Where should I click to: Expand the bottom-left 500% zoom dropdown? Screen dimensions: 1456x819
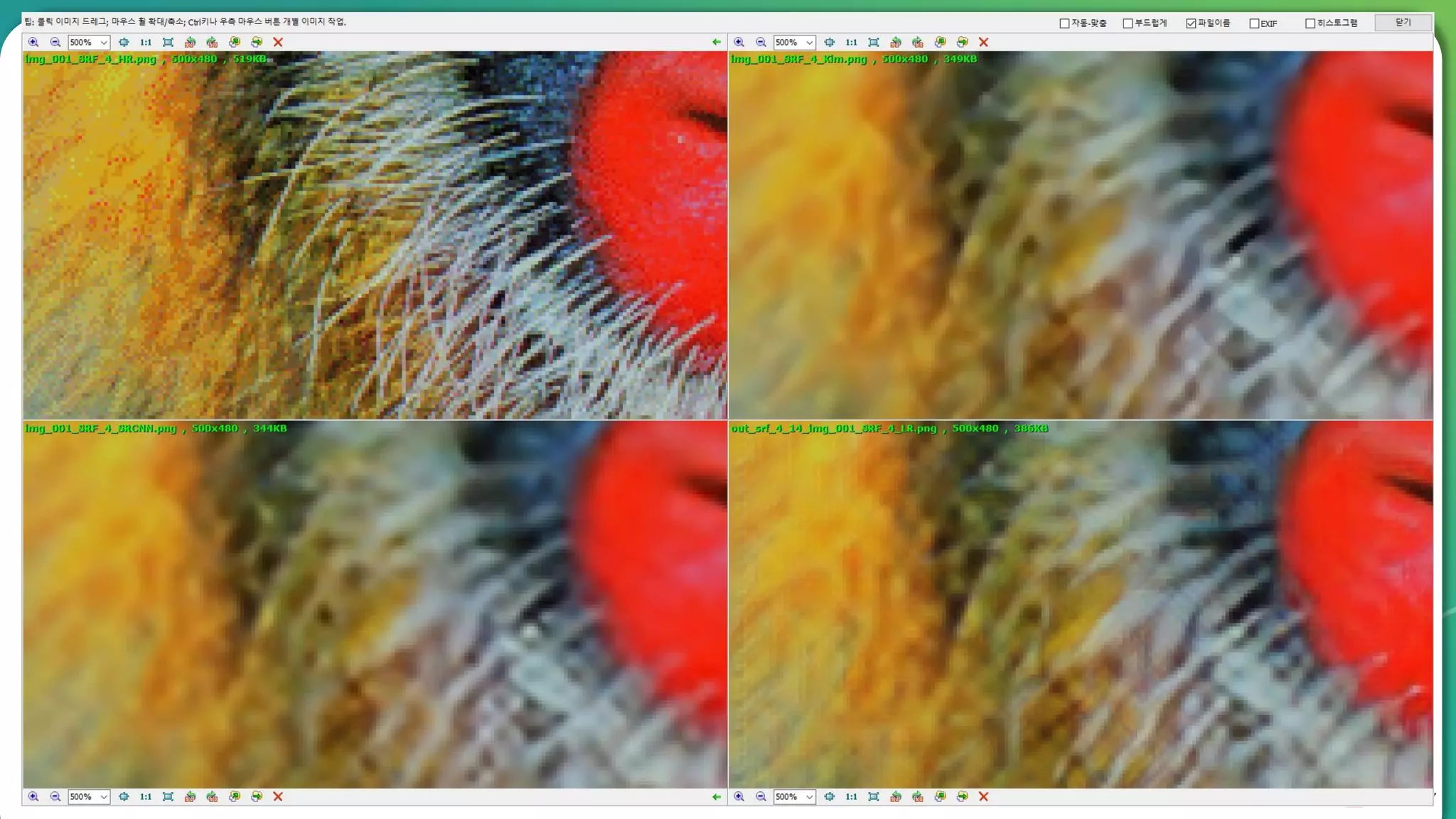[x=104, y=797]
